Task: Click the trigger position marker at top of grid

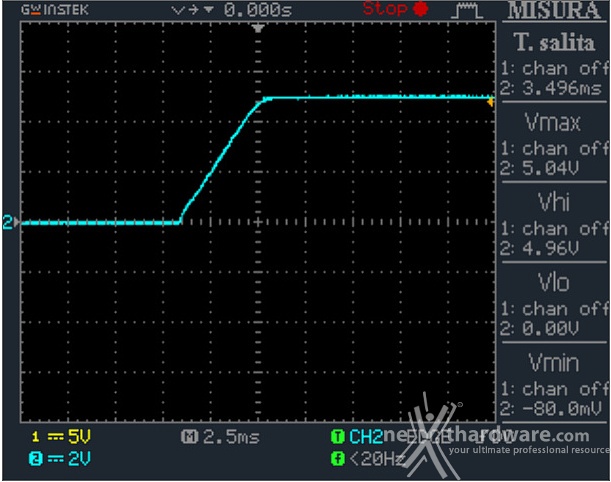Action: pyautogui.click(x=258, y=28)
